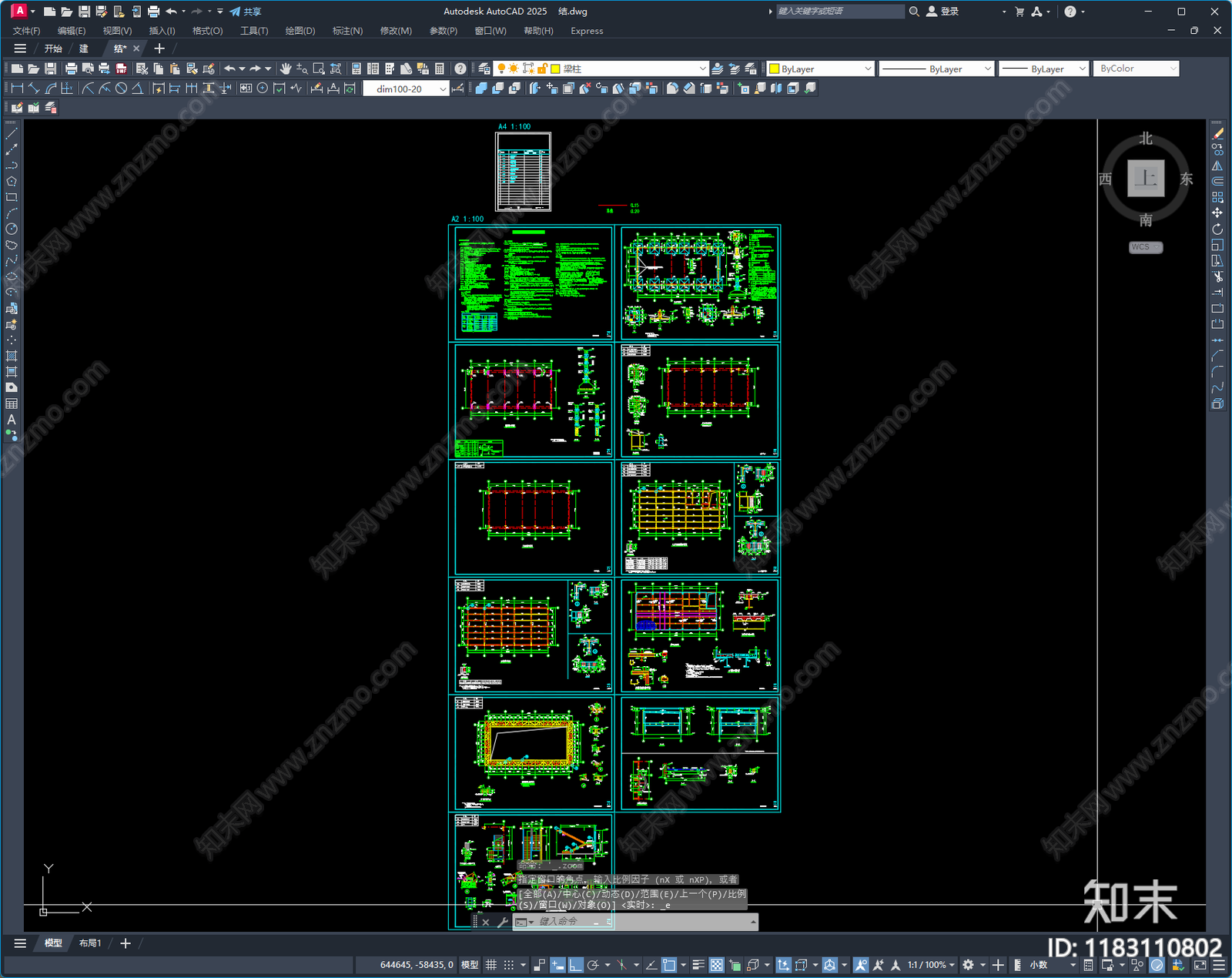Open the 标注(N) menu
This screenshot has width=1232, height=978.
[x=347, y=31]
